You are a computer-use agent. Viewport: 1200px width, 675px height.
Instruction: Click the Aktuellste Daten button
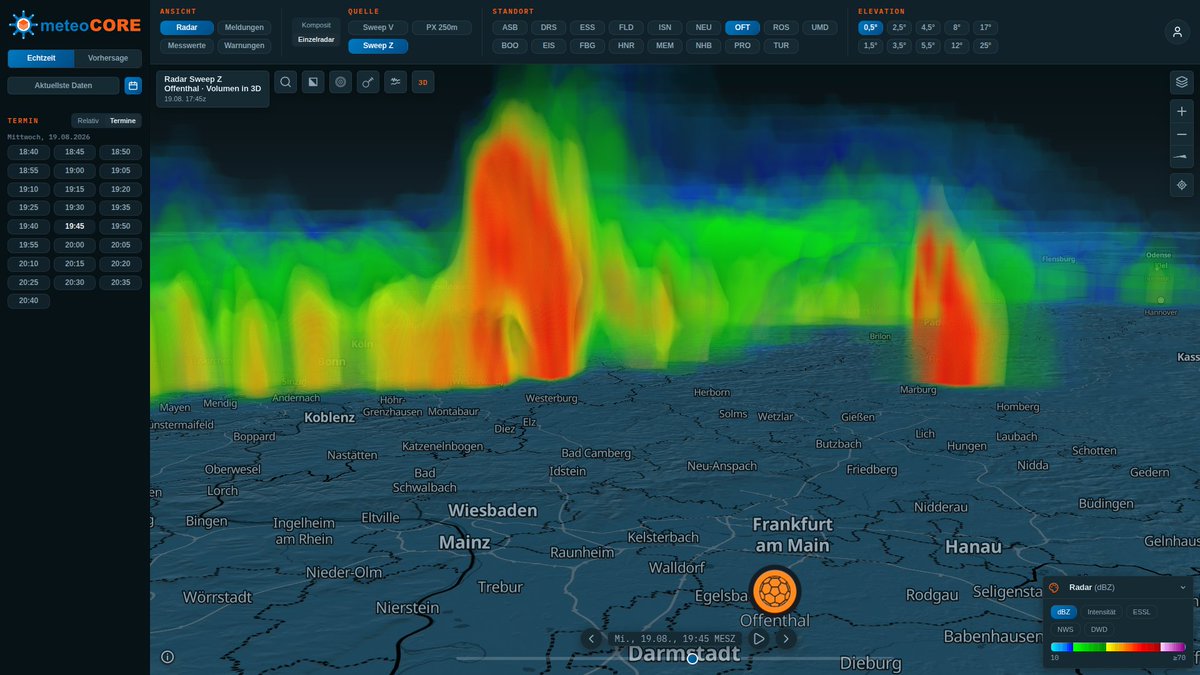click(63, 86)
